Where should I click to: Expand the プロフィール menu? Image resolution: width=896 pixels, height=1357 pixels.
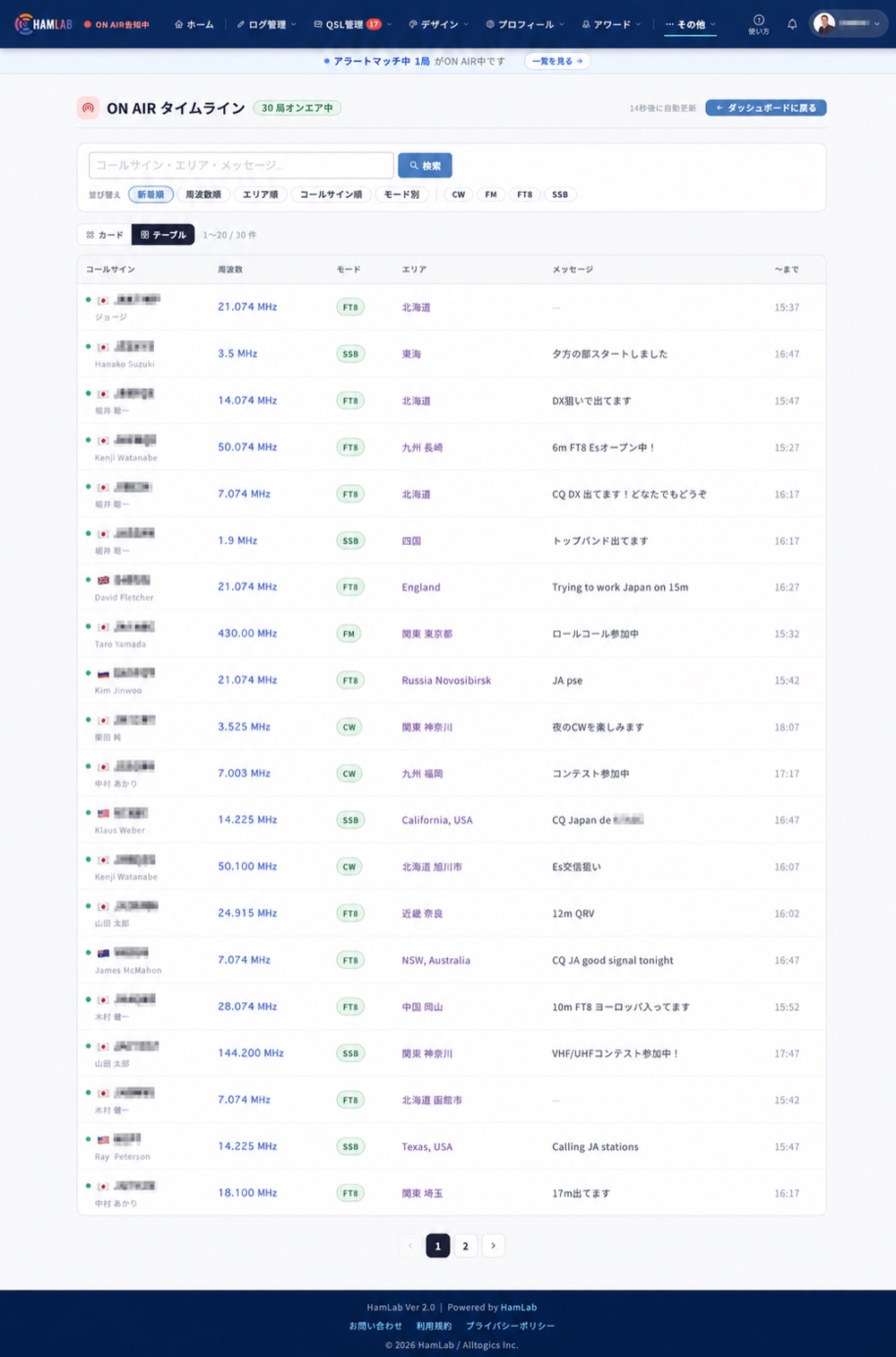[x=525, y=24]
